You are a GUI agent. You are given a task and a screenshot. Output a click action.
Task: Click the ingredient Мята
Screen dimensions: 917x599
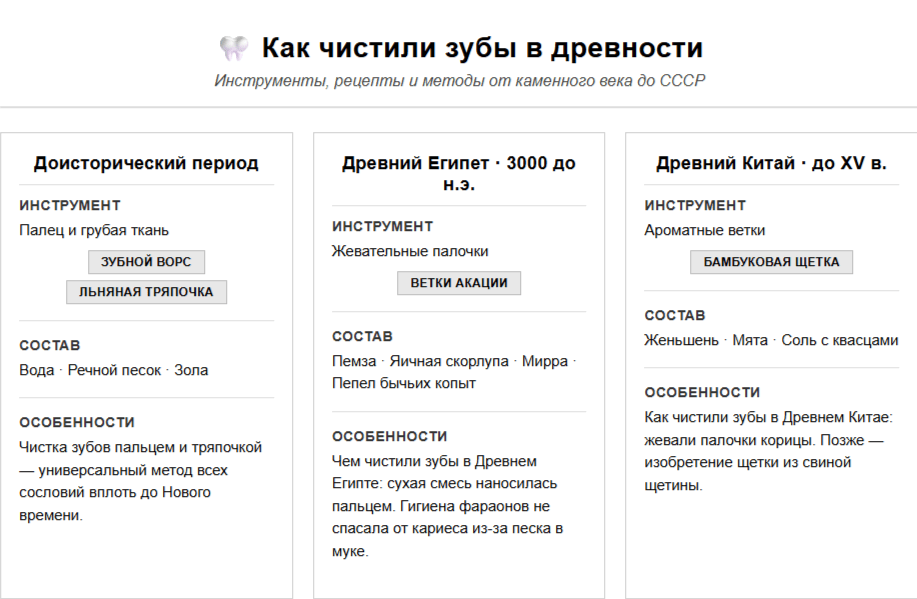pos(750,340)
